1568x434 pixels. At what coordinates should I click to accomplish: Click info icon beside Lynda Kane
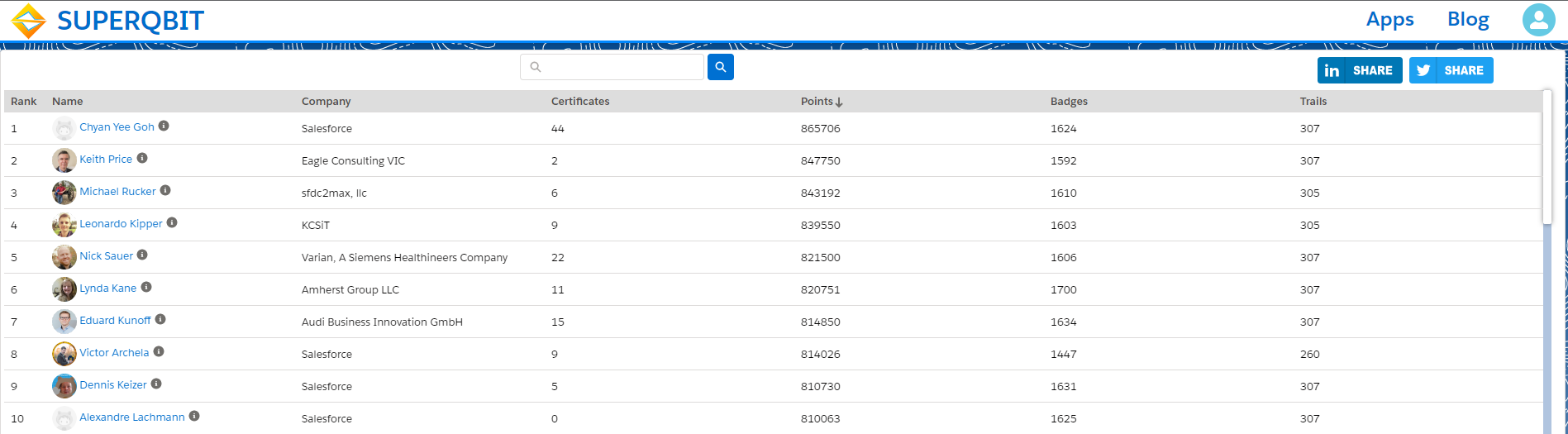pos(146,287)
